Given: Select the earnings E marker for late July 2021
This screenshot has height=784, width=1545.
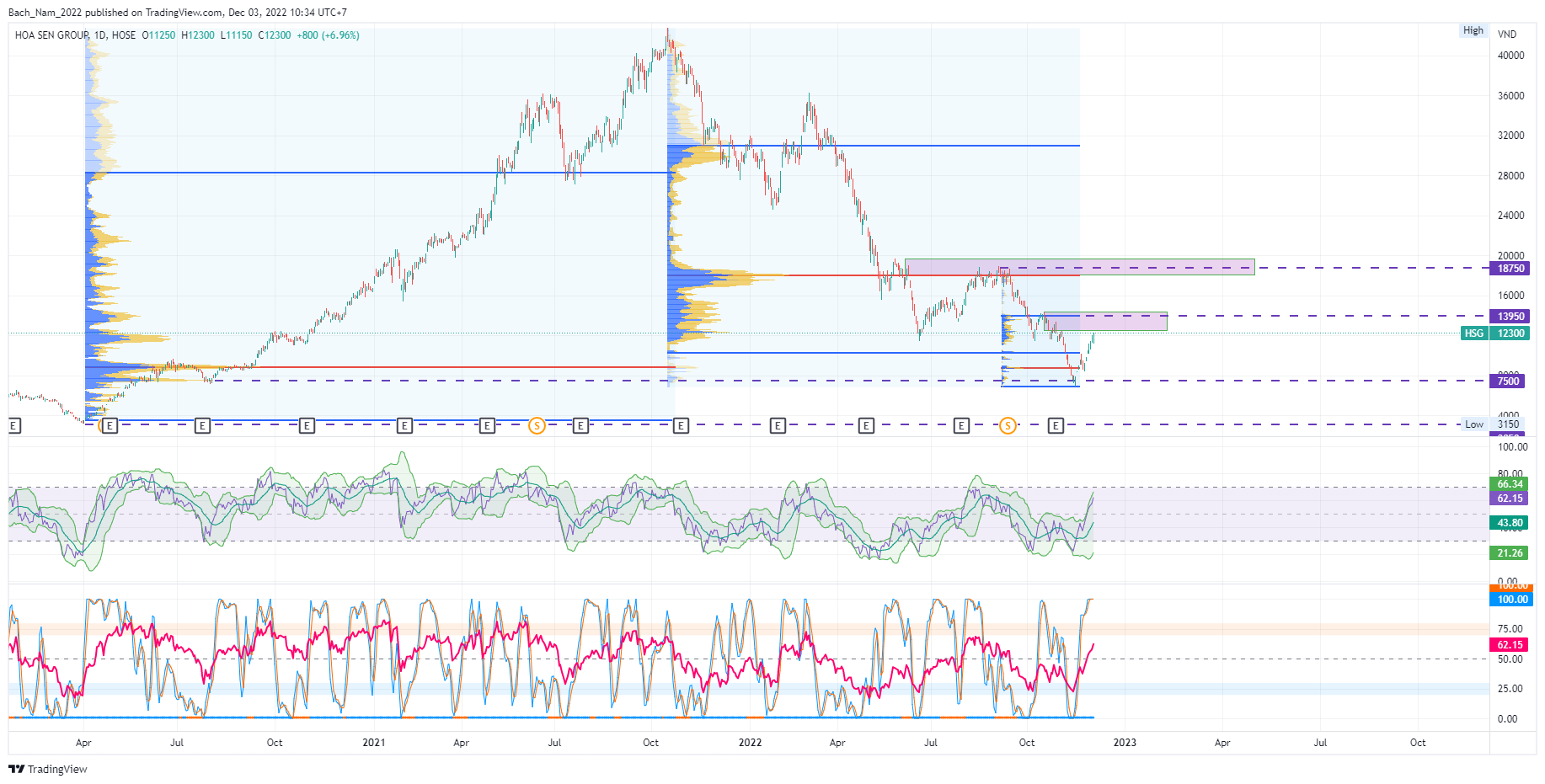Looking at the screenshot, I should [x=580, y=426].
